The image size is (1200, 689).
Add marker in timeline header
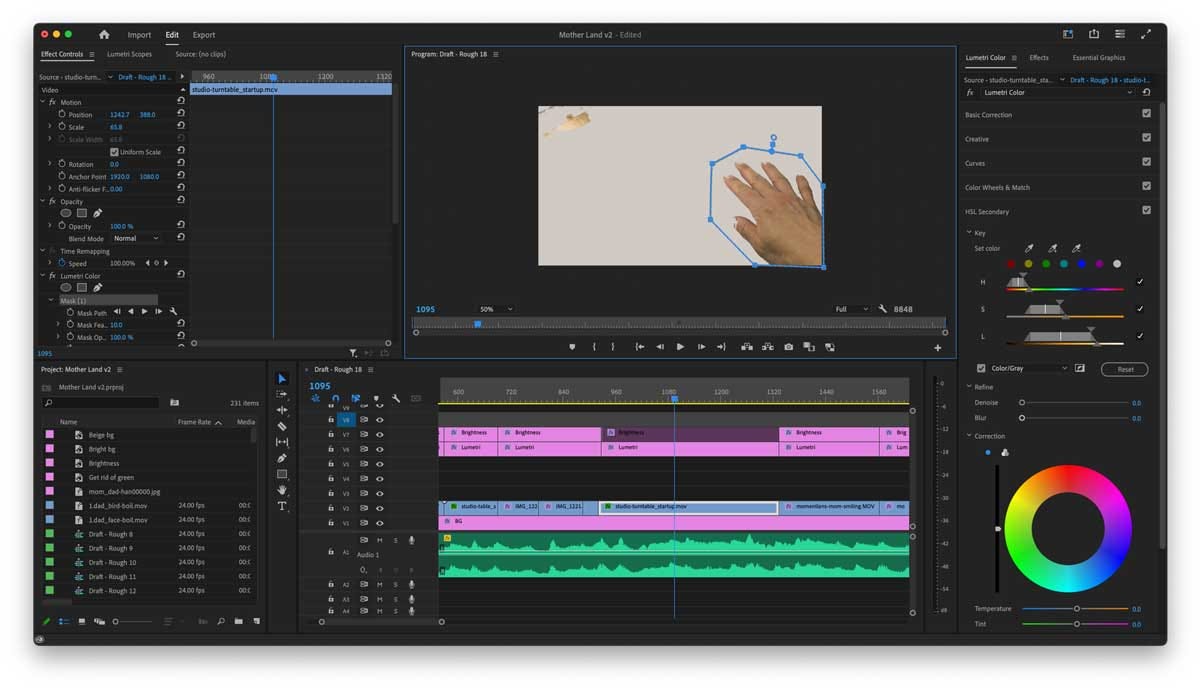tap(376, 398)
